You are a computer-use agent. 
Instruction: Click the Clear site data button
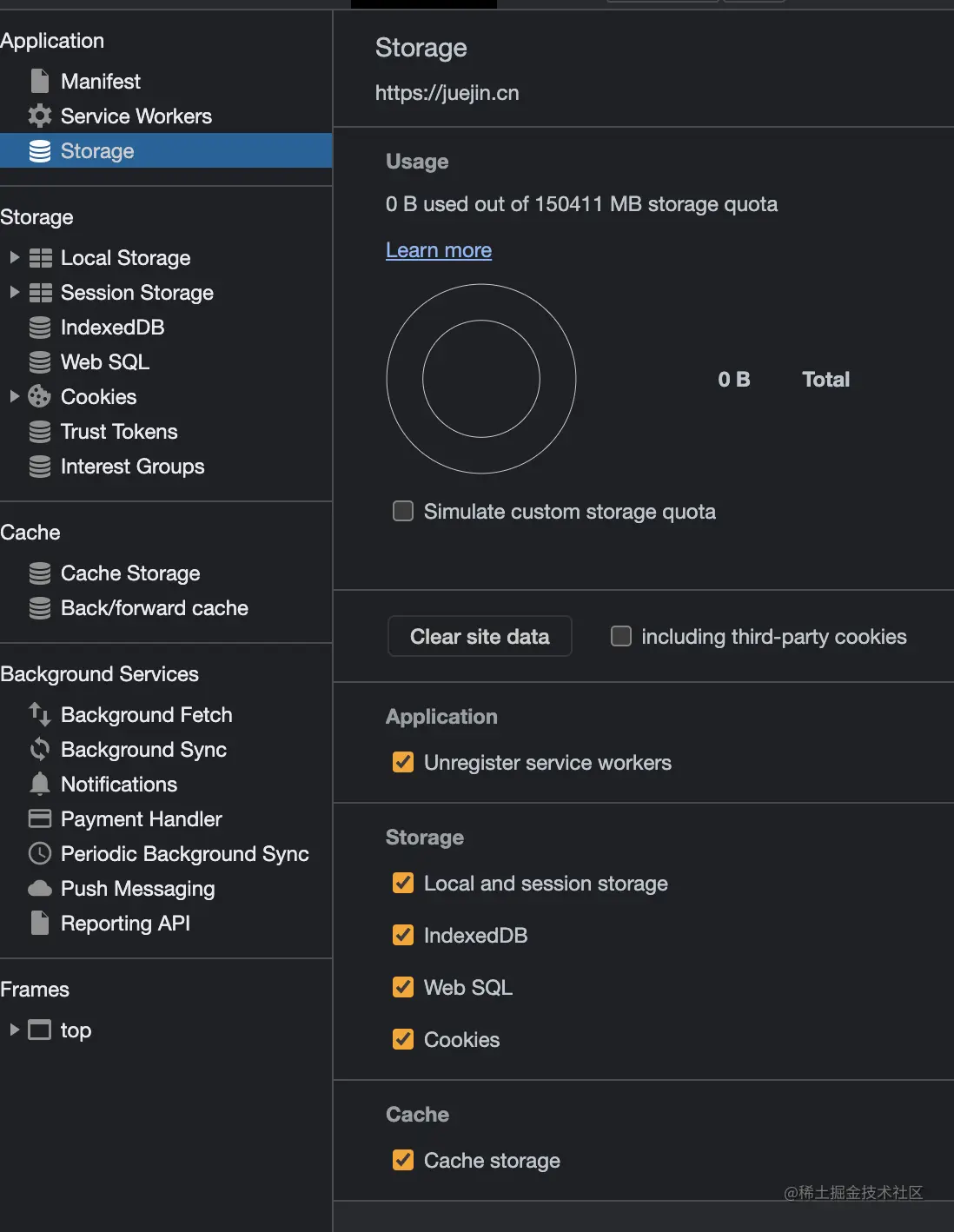click(480, 637)
